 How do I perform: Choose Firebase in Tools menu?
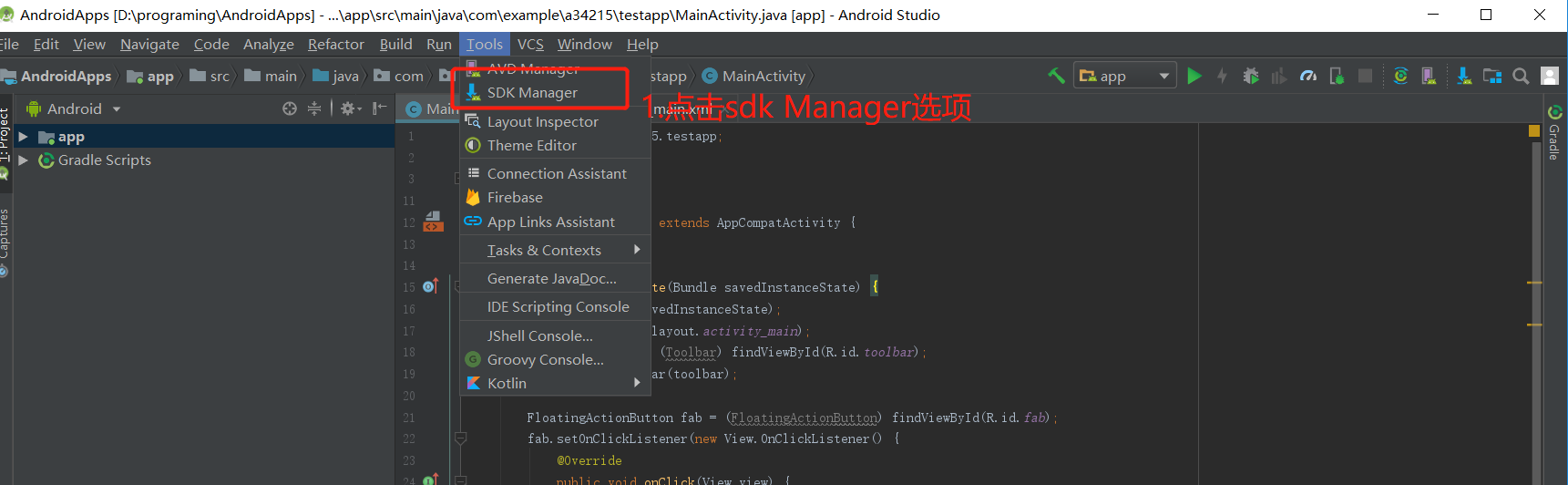[x=555, y=198]
